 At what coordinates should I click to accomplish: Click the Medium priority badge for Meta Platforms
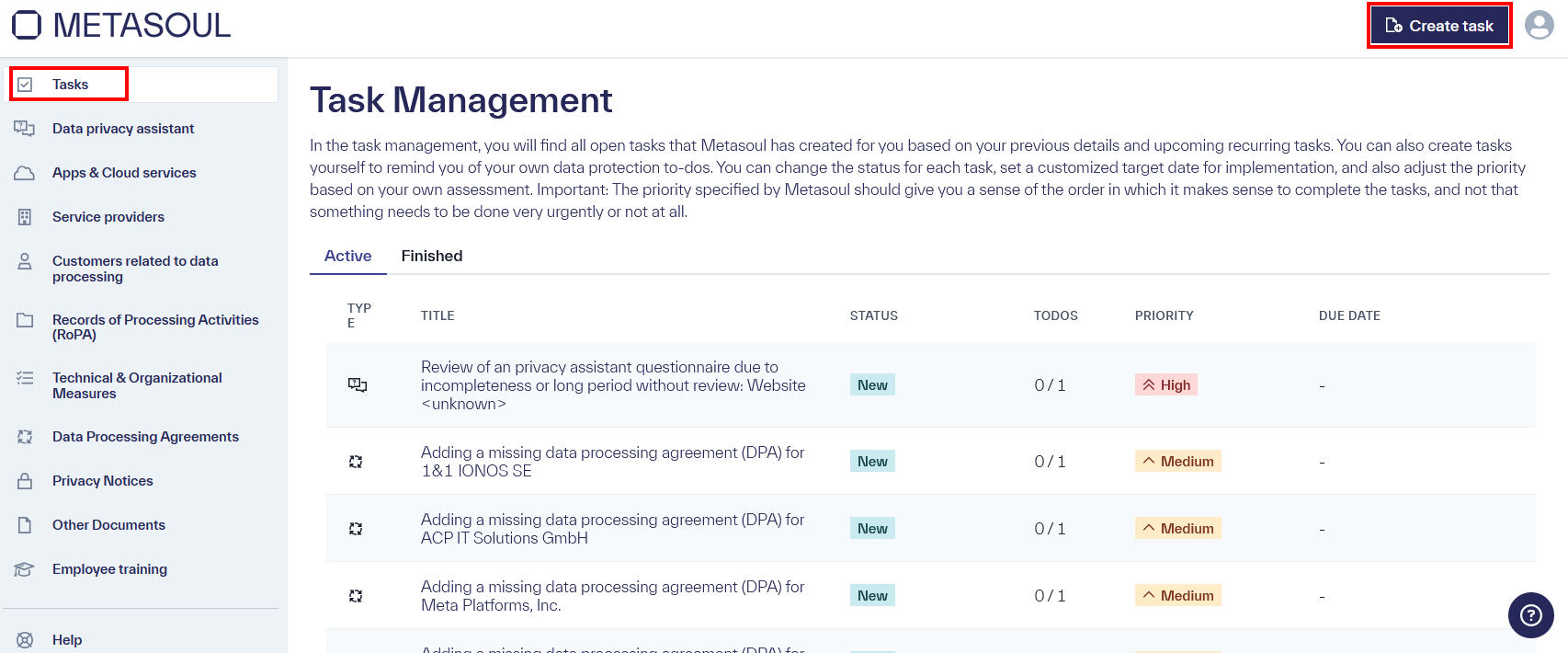[x=1178, y=596]
